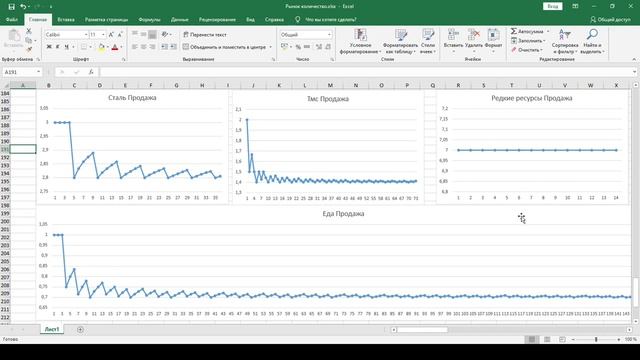Align text to bottom of cell
This screenshot has width=640, height=360.
click(x=152, y=35)
